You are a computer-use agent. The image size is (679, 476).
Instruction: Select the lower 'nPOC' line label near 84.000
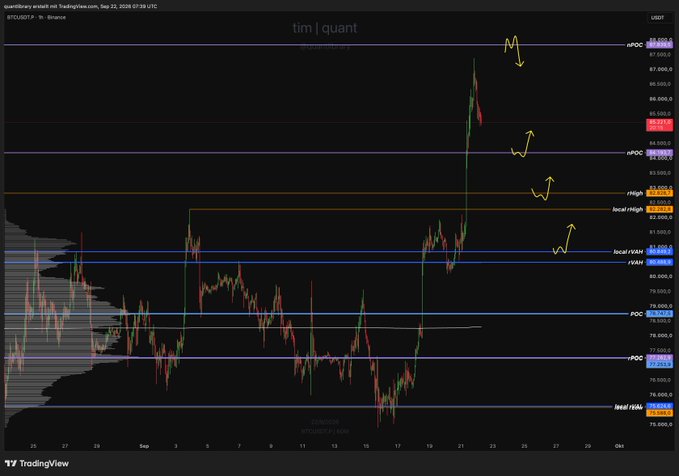pos(634,153)
